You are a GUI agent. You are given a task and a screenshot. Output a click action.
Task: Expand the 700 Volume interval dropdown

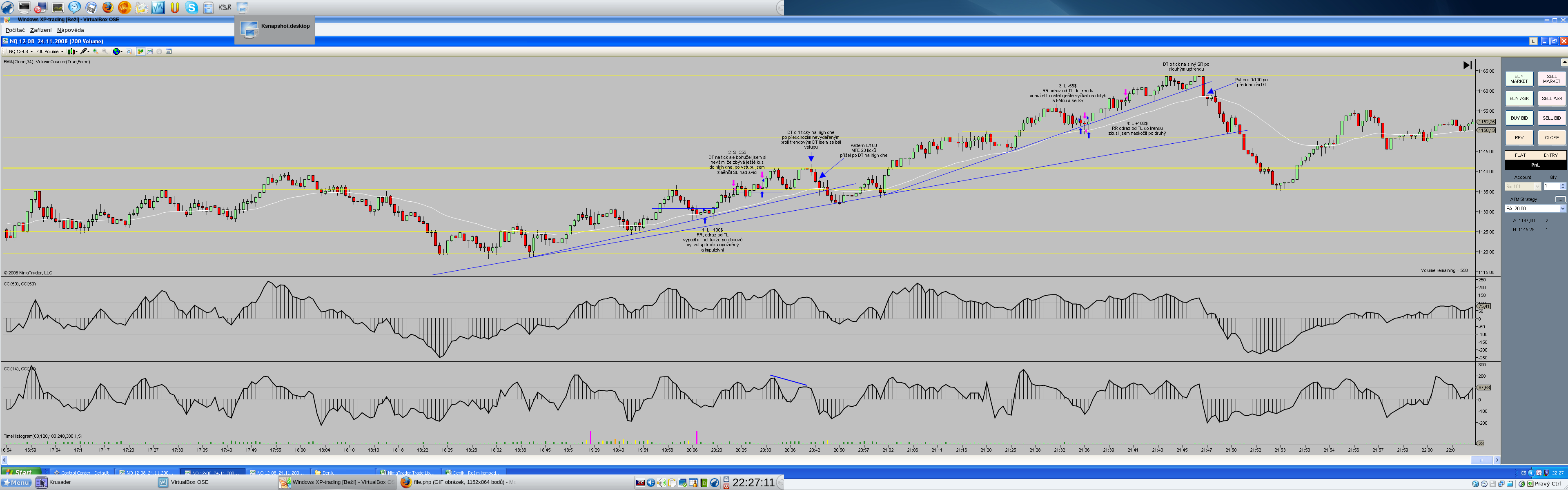click(62, 52)
